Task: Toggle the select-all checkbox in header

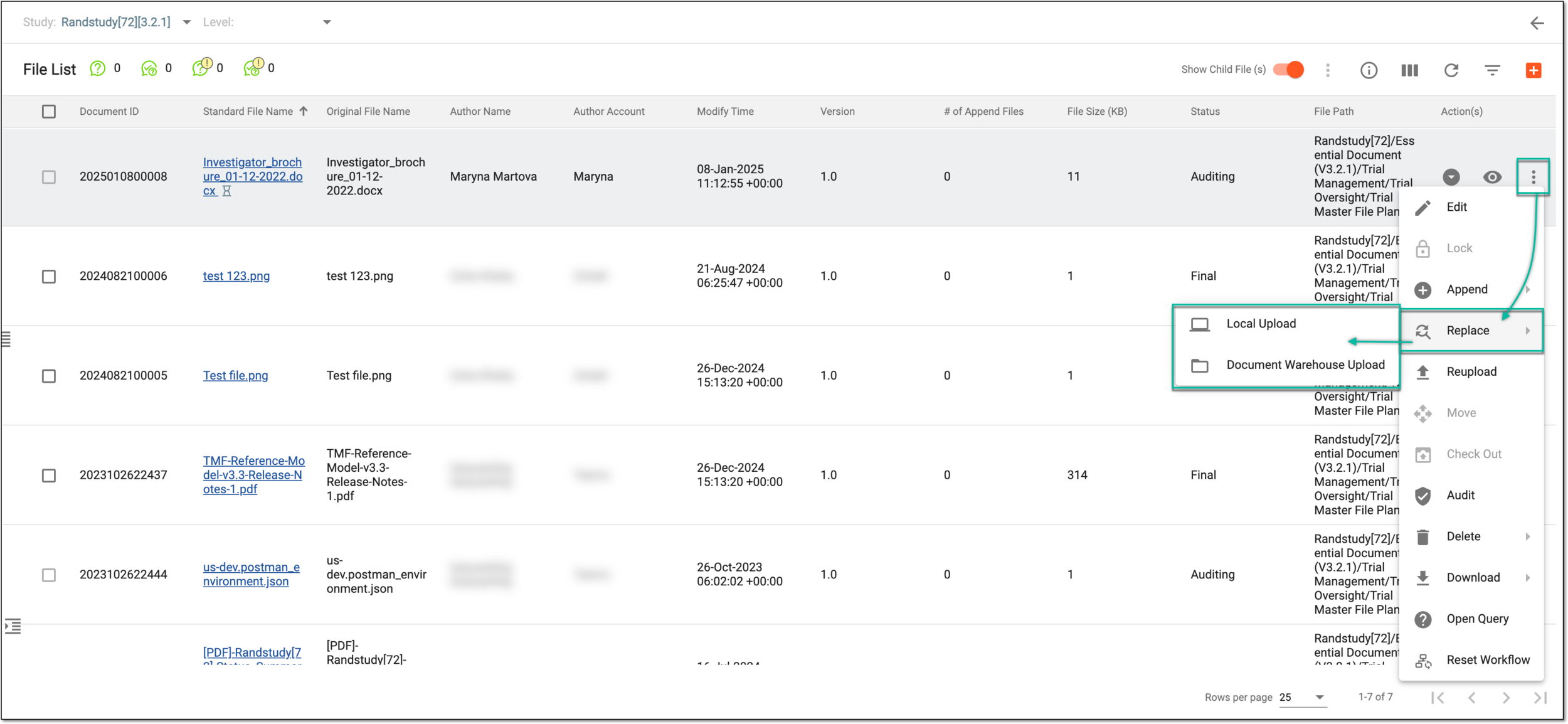Action: pyautogui.click(x=49, y=112)
